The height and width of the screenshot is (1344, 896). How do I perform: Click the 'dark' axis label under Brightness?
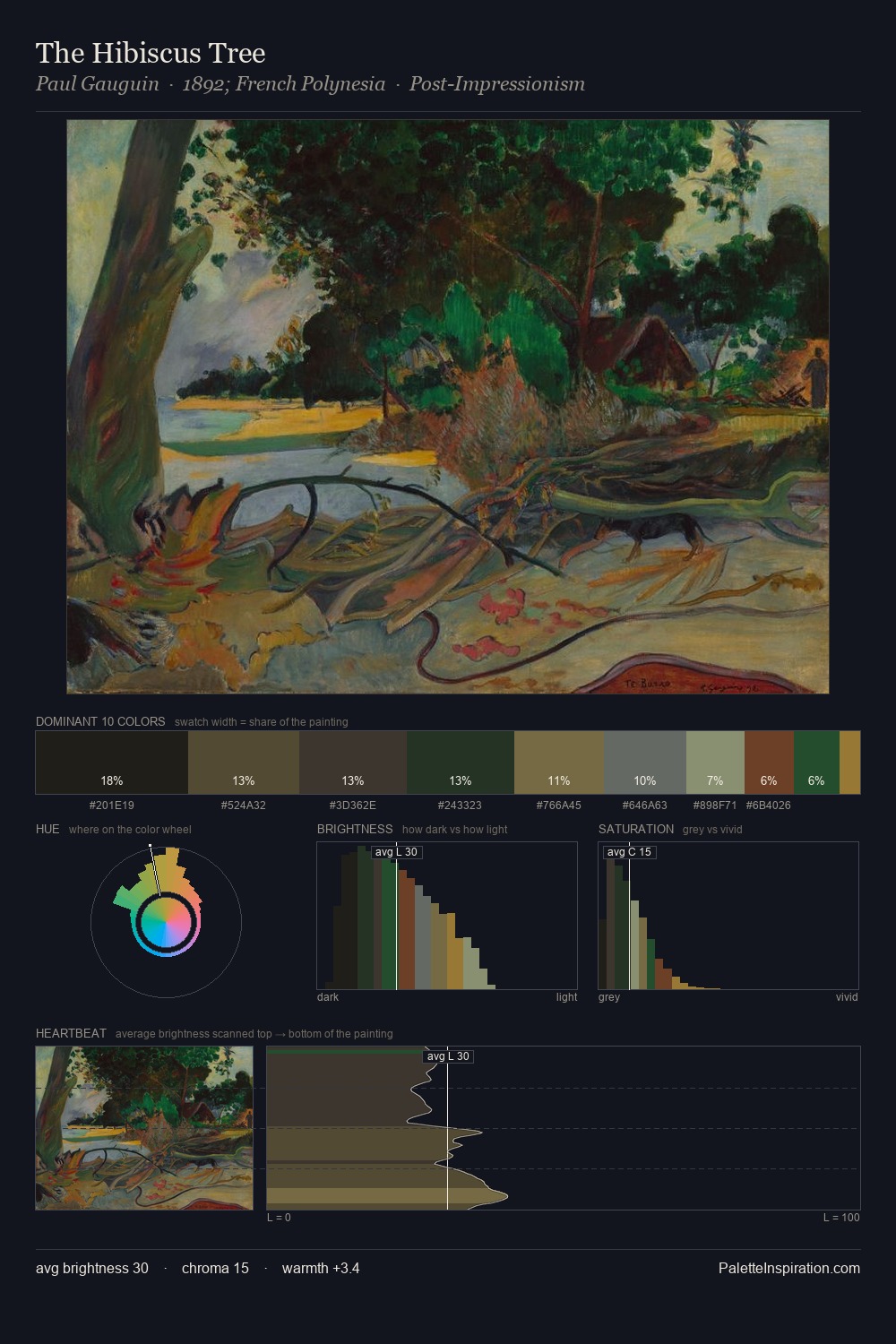(x=328, y=997)
